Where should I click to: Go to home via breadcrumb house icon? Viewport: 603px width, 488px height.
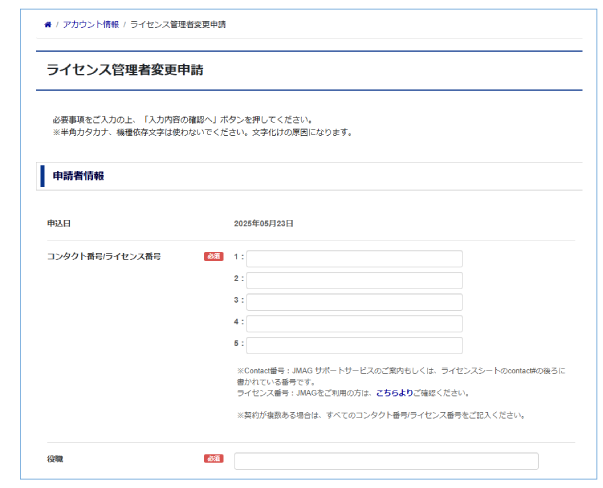pos(48,25)
